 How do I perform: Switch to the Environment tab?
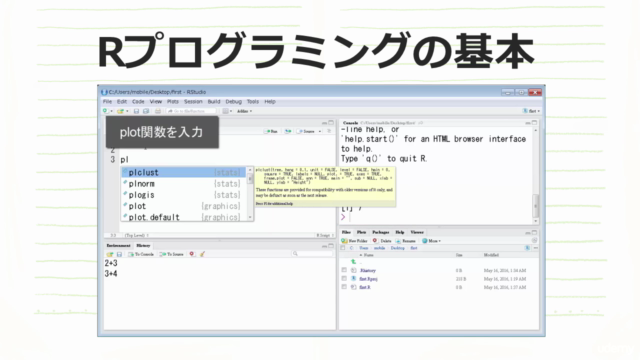[x=118, y=246]
